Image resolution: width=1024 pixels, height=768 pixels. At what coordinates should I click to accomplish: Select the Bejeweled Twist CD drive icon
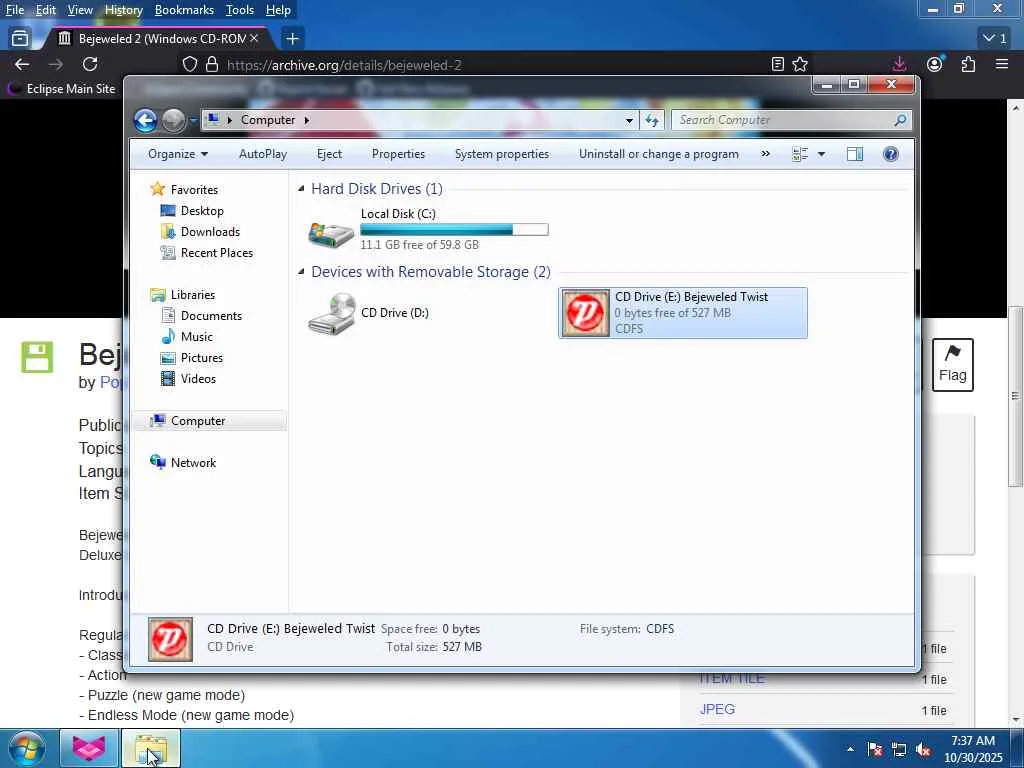[x=584, y=313]
